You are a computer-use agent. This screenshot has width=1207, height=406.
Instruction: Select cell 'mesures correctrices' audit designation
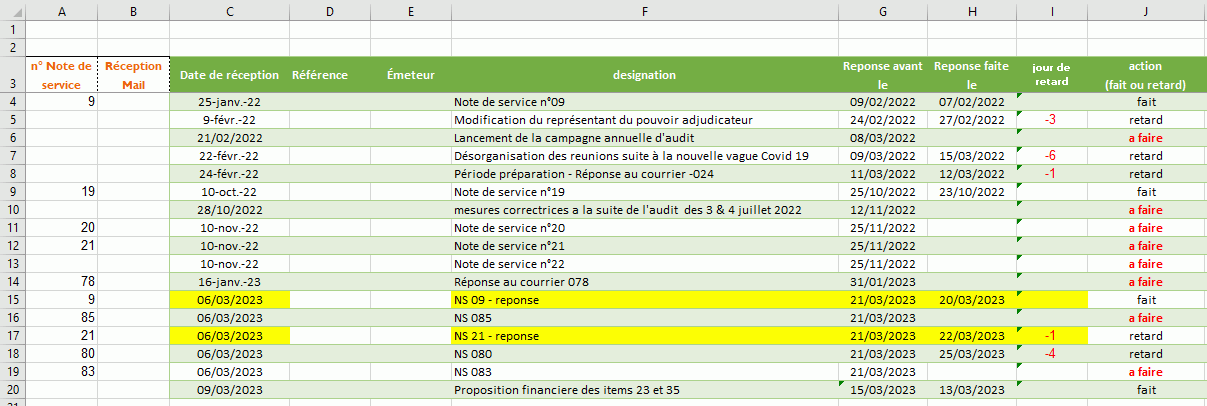click(645, 209)
